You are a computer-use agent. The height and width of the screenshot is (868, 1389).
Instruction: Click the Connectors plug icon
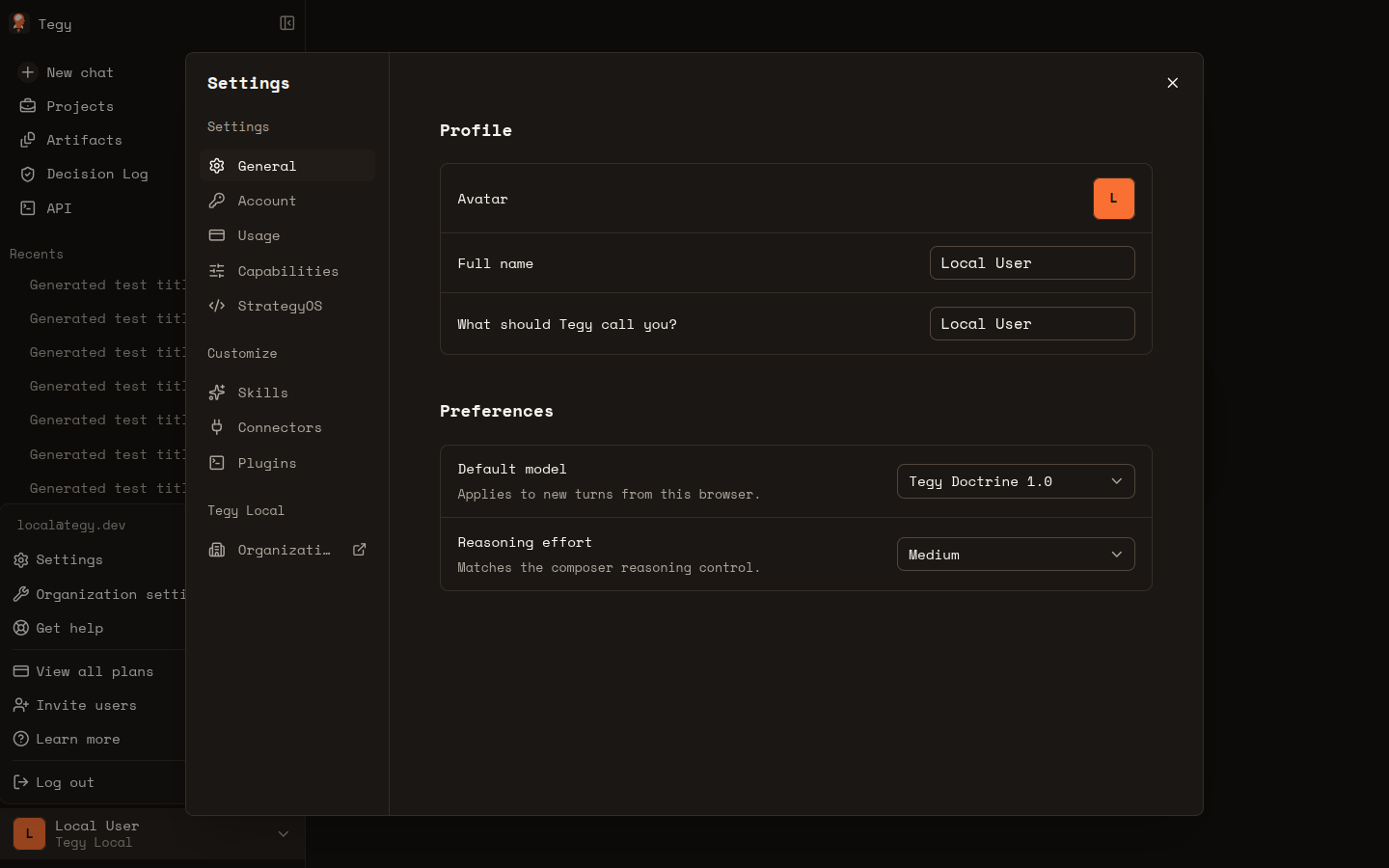coord(217,427)
